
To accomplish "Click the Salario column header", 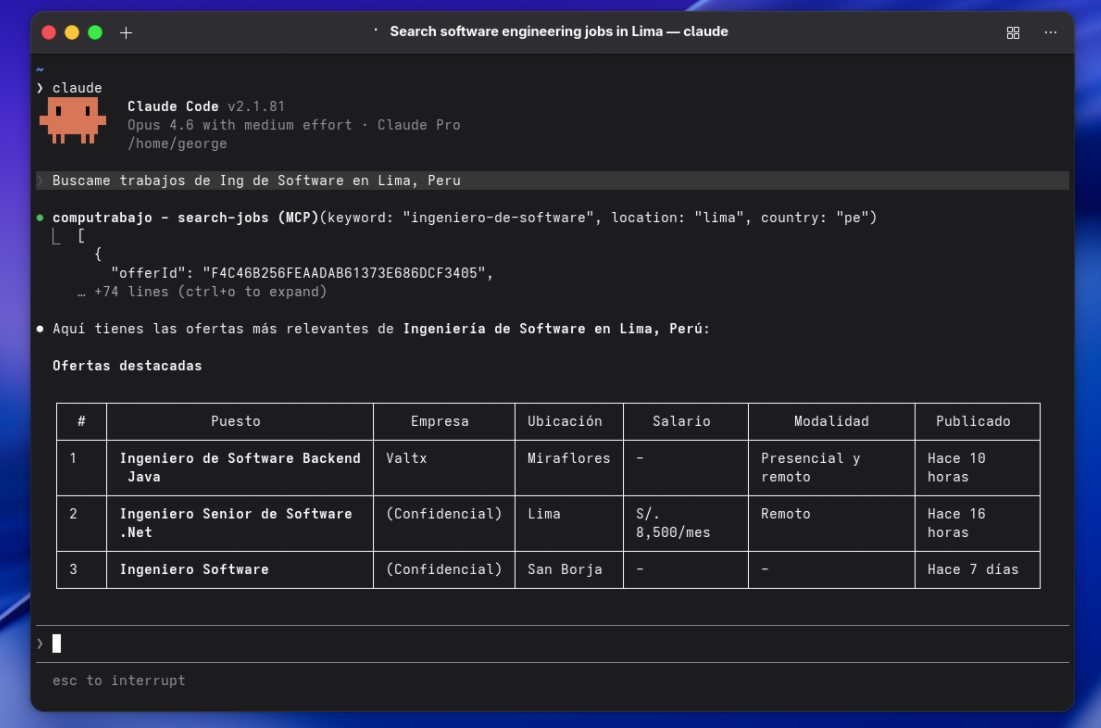I will (x=681, y=421).
